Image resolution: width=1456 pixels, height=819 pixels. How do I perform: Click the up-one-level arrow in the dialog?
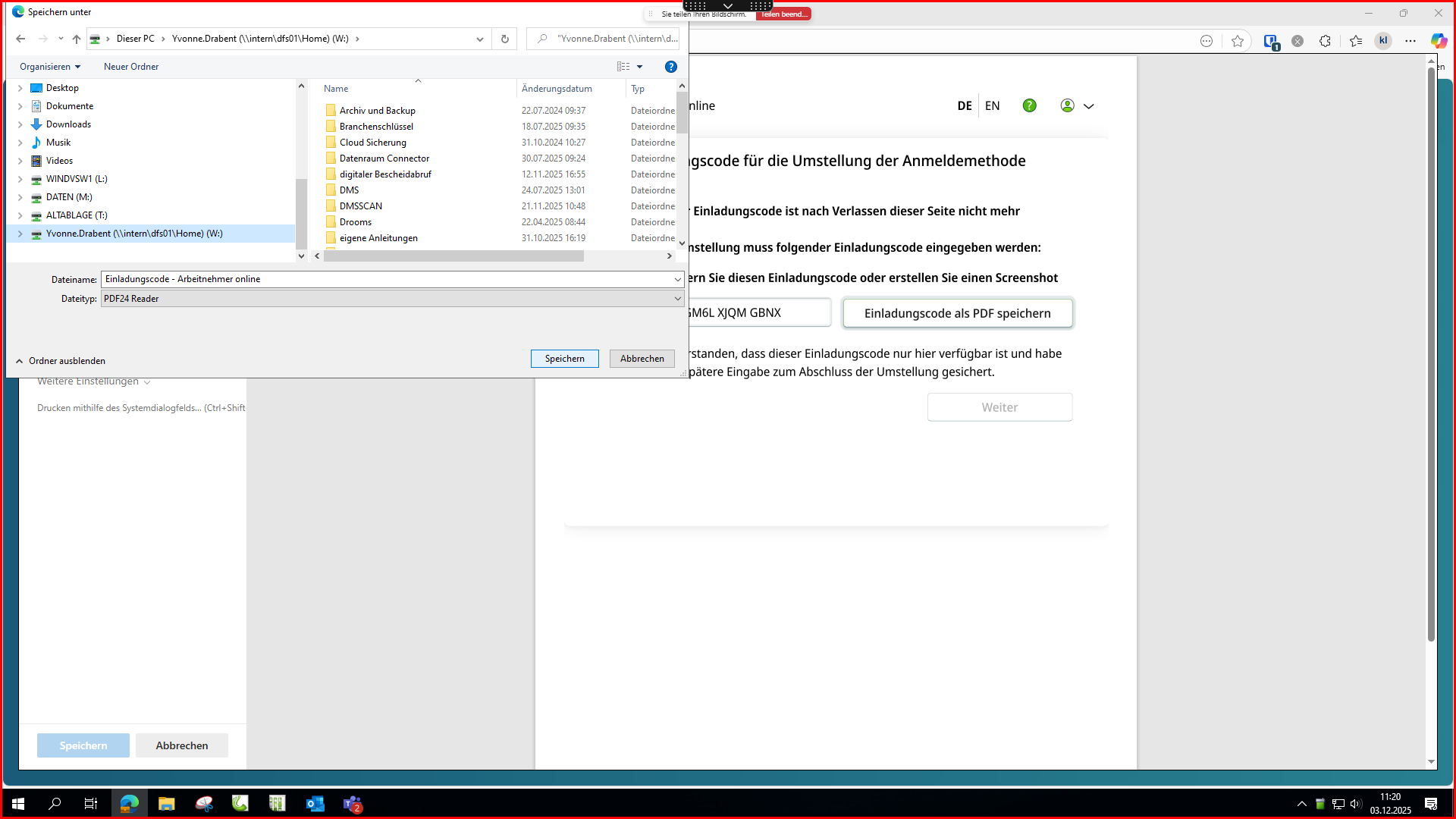tap(76, 39)
